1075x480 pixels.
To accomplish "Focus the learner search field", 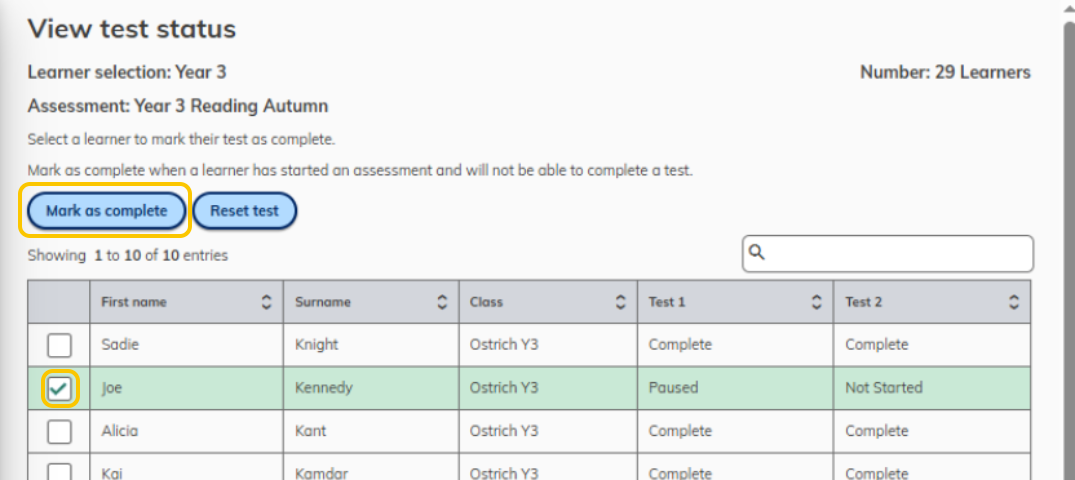I will [x=888, y=254].
